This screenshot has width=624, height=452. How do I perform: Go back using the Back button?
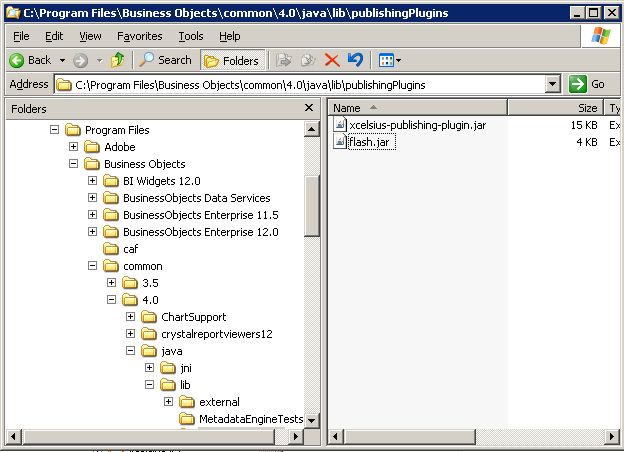pos(30,60)
